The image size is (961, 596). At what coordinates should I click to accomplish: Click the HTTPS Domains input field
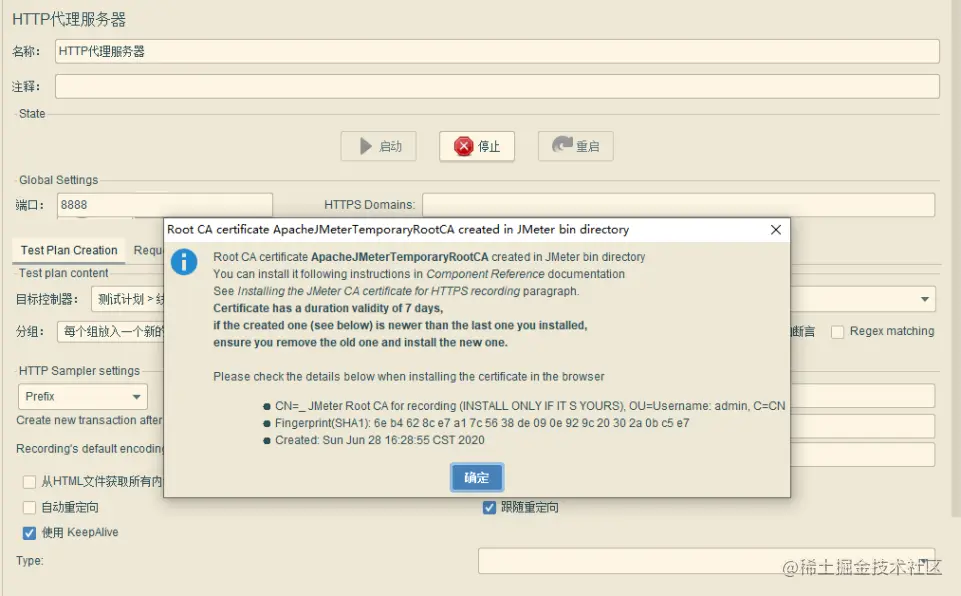(678, 205)
